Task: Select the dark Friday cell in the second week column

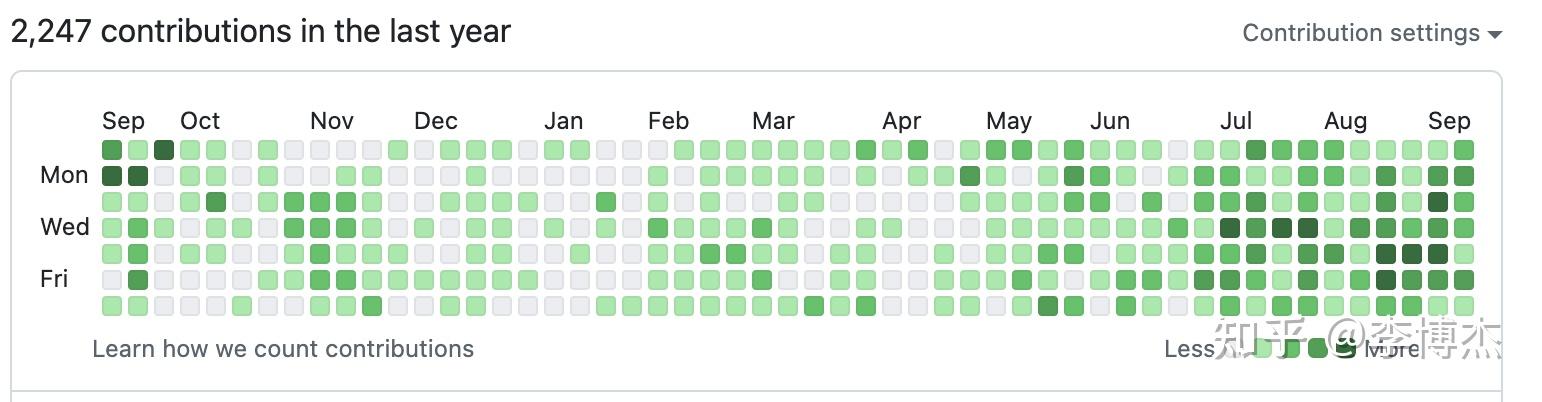Action: (138, 280)
